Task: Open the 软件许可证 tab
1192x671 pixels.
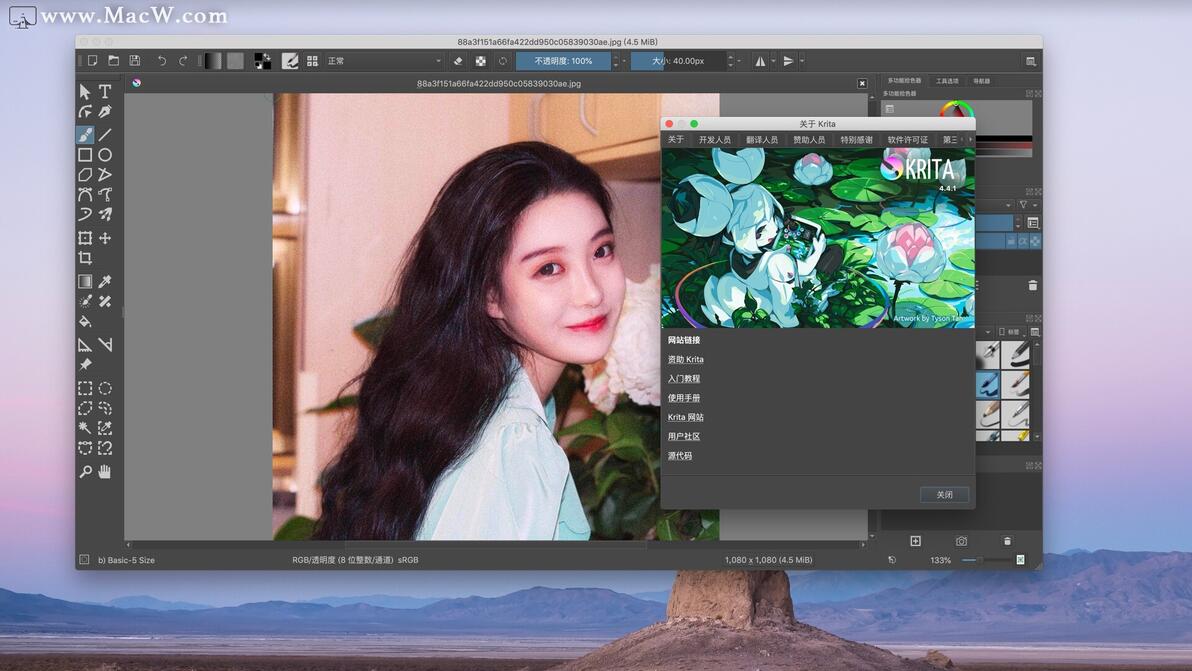Action: click(908, 140)
